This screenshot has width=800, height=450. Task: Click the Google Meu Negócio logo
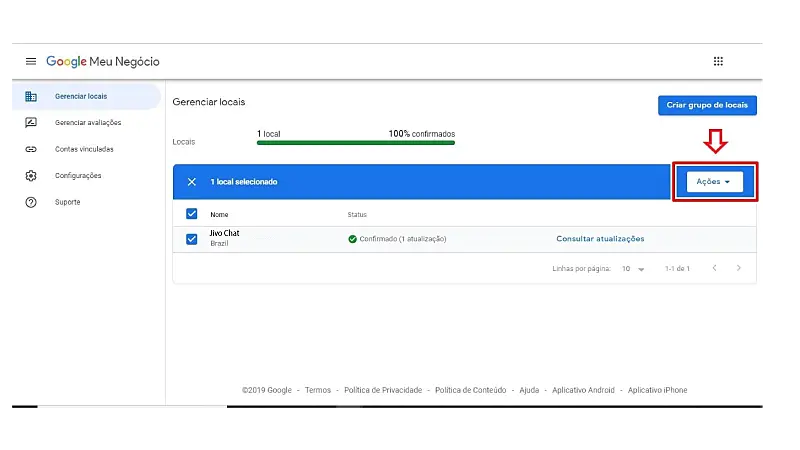[x=103, y=61]
